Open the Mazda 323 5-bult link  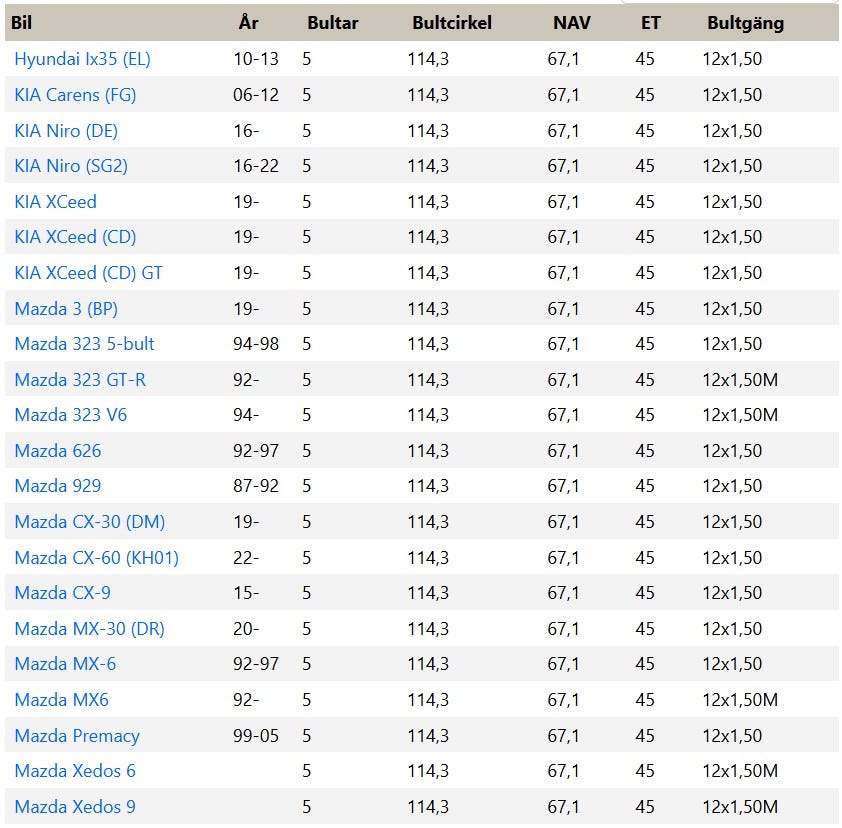pos(84,344)
